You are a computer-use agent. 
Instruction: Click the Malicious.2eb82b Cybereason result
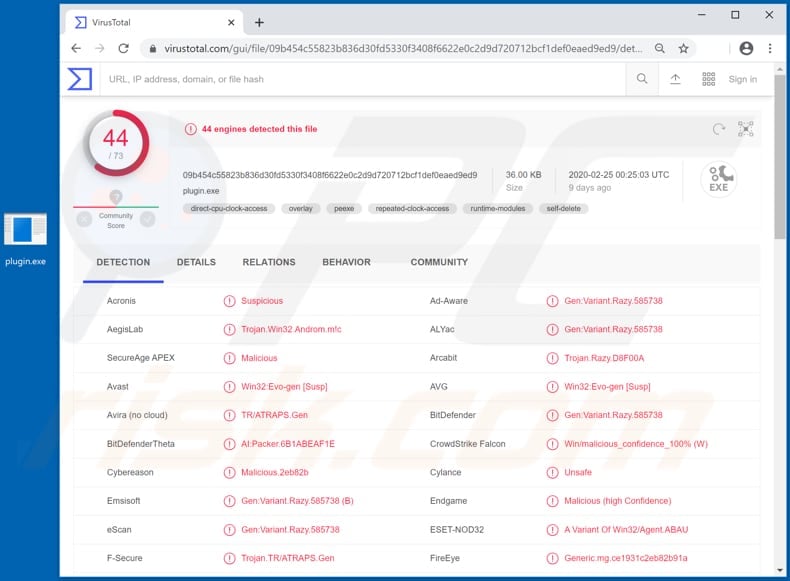click(274, 472)
